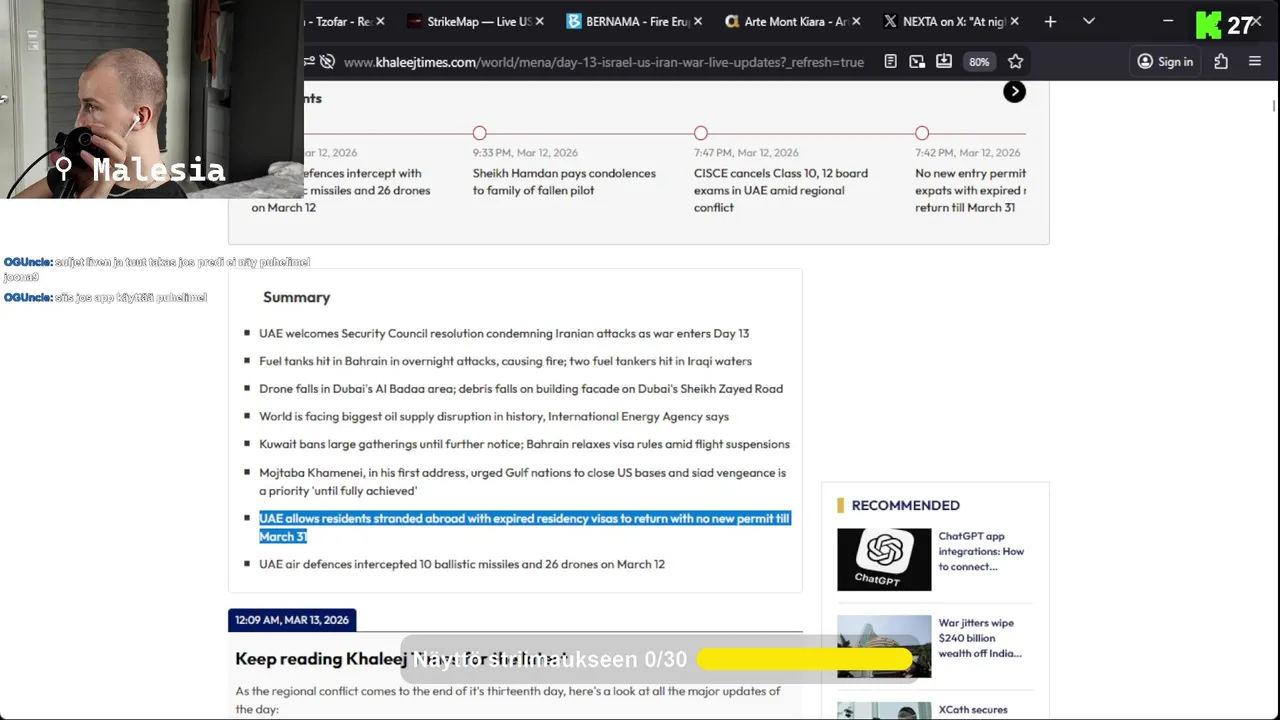Open War jitters wipe $240 billion article
Image resolution: width=1280 pixels, height=720 pixels.
980,638
